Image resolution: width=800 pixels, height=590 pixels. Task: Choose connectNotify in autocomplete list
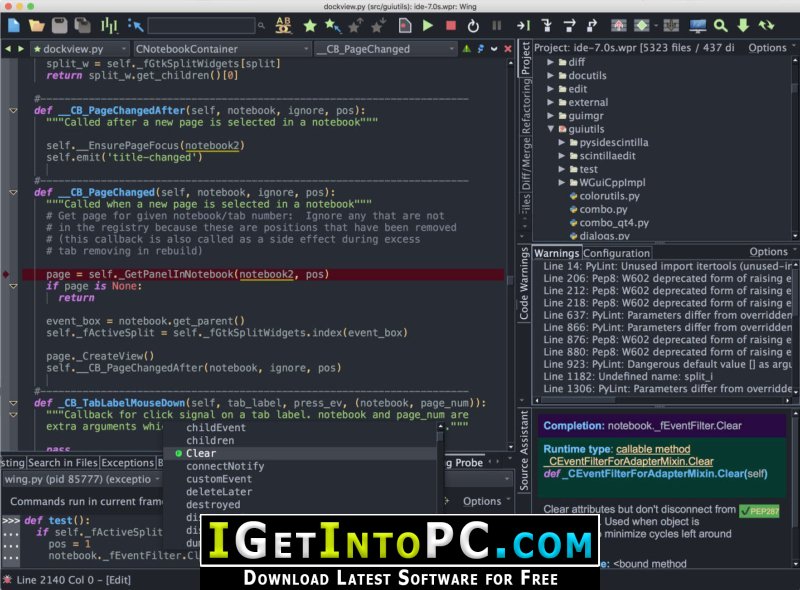pyautogui.click(x=299, y=466)
